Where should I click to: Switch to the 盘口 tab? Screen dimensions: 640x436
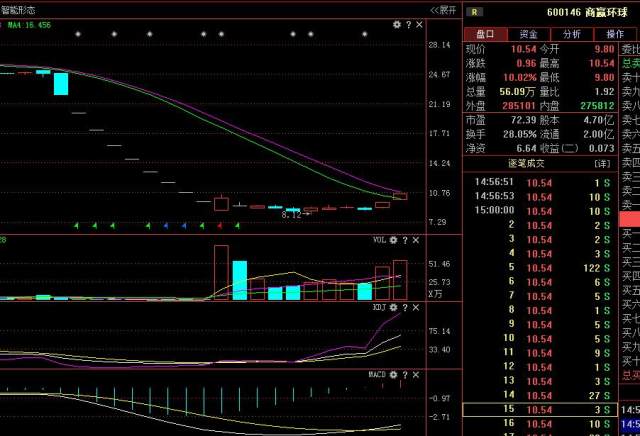[485, 34]
